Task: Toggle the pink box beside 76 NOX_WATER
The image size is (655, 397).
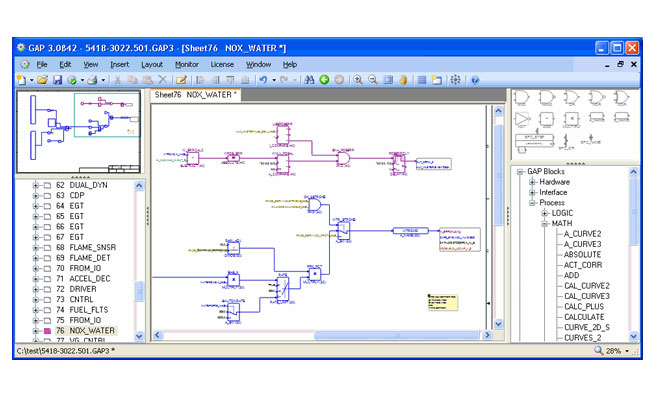Action: [47, 331]
